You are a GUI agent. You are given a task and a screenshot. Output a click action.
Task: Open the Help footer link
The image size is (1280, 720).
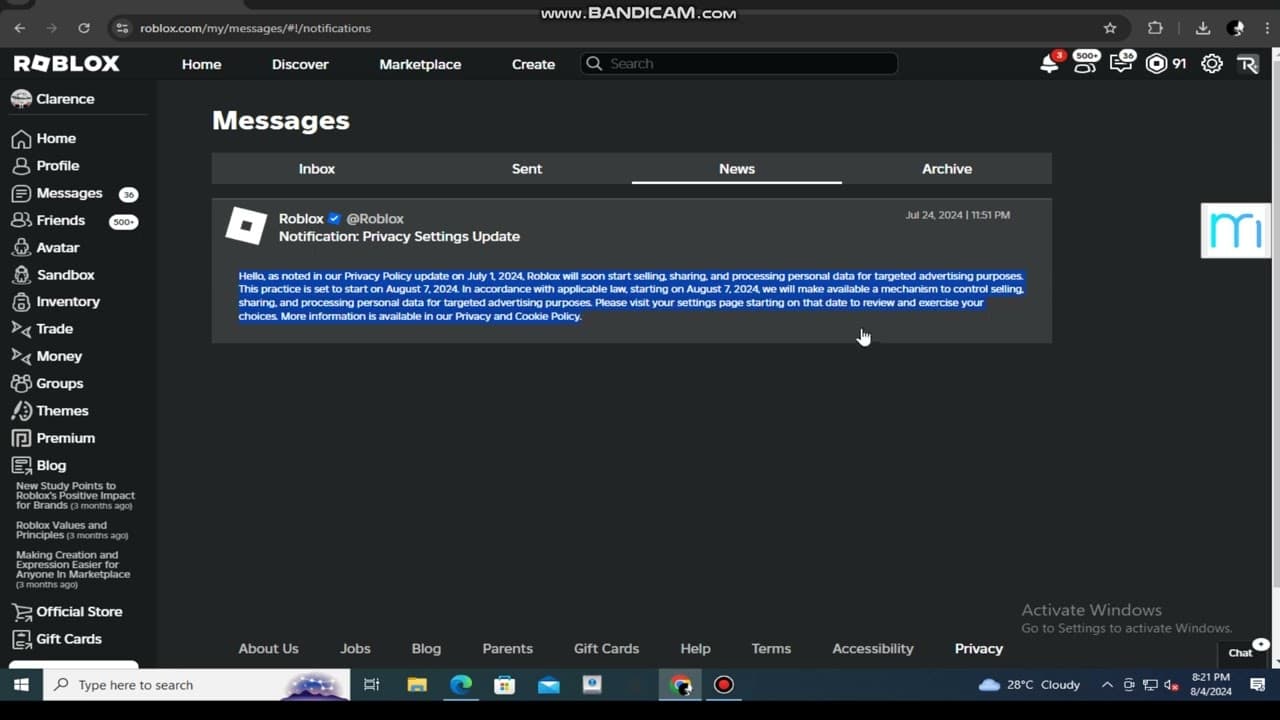[x=695, y=649]
